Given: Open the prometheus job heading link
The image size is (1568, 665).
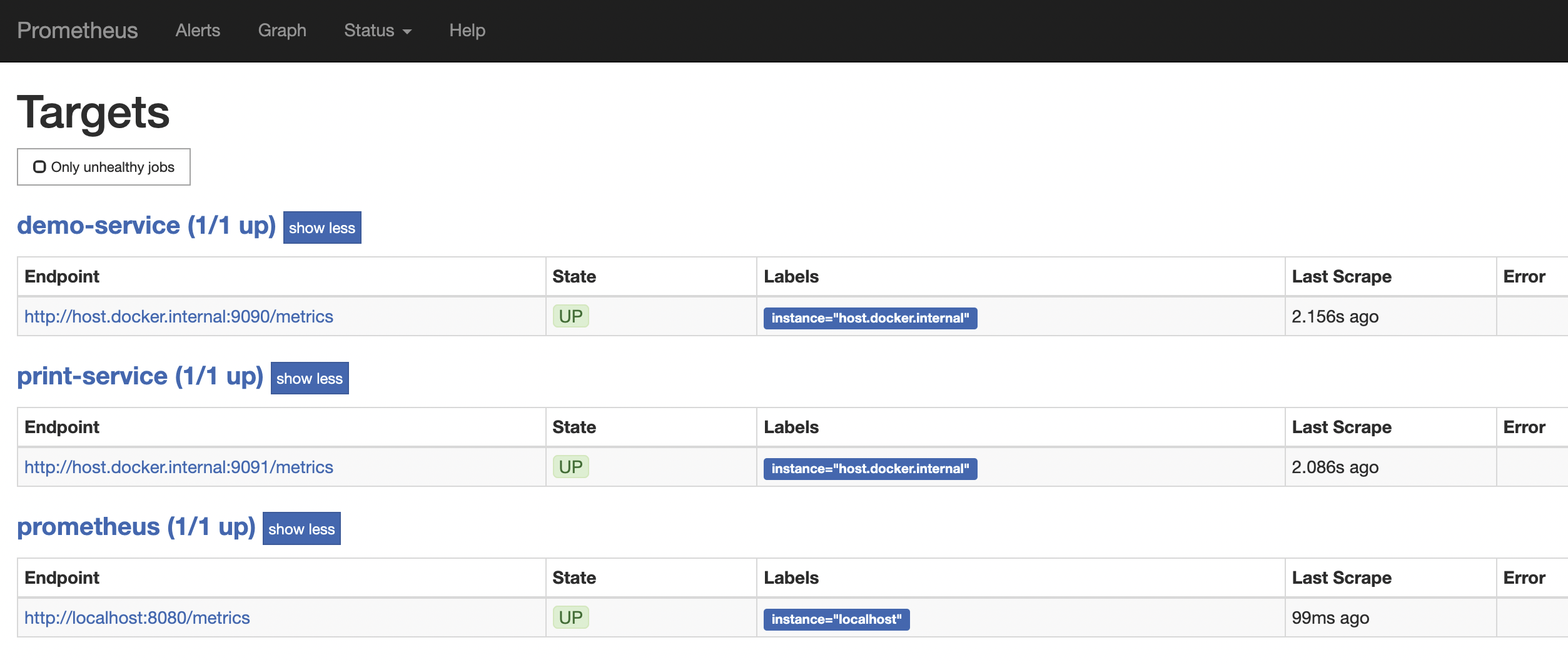Looking at the screenshot, I should (136, 527).
